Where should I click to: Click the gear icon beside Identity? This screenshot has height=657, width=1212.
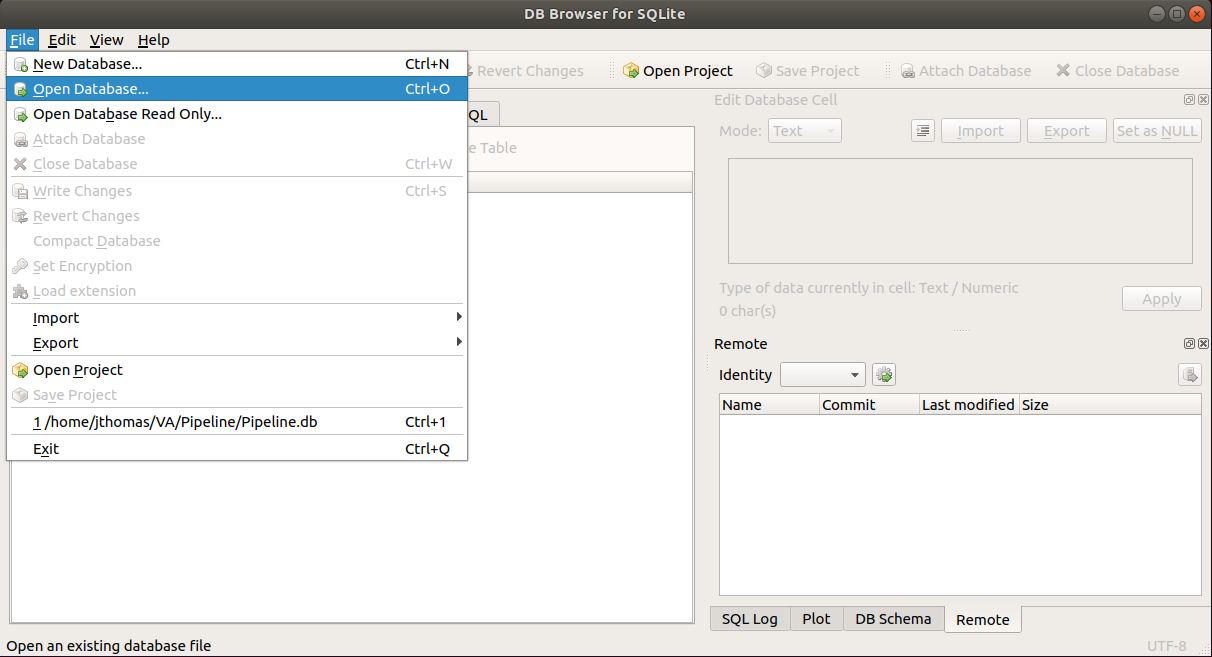884,375
